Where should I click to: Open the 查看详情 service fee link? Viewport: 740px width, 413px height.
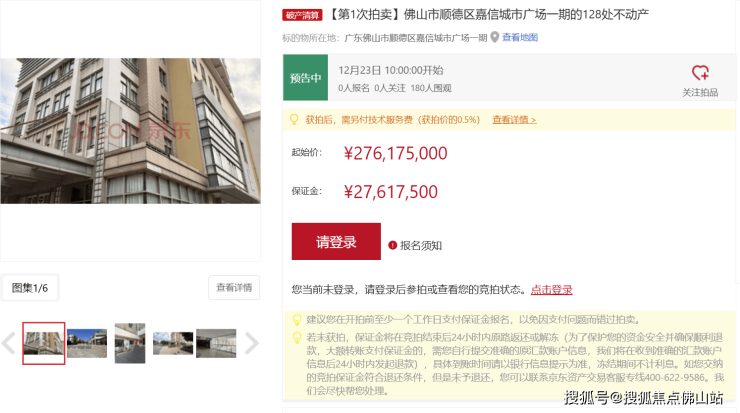pos(514,120)
